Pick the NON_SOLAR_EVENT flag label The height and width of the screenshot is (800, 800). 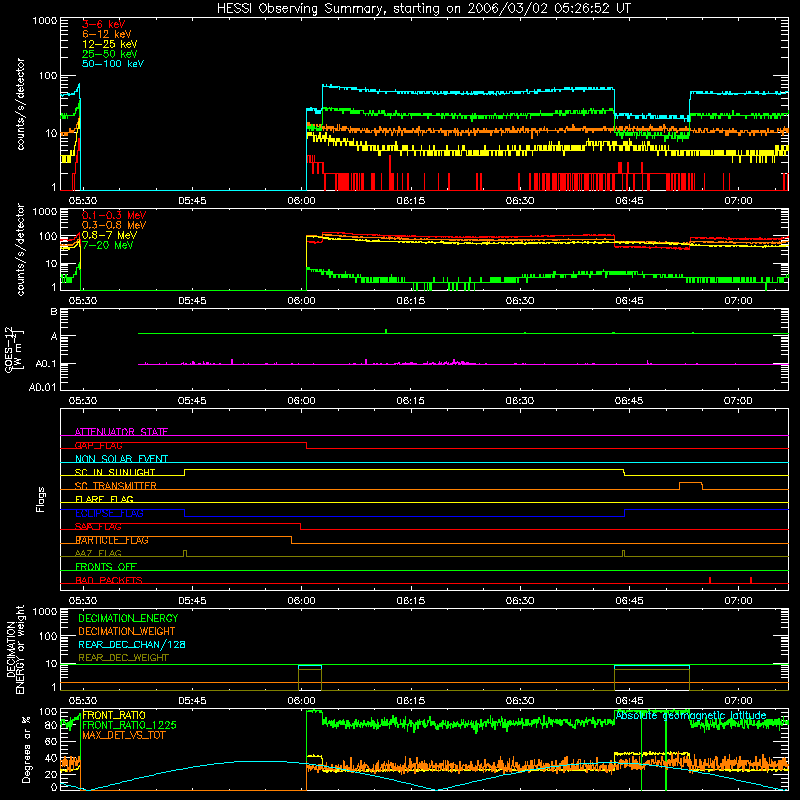[121, 459]
